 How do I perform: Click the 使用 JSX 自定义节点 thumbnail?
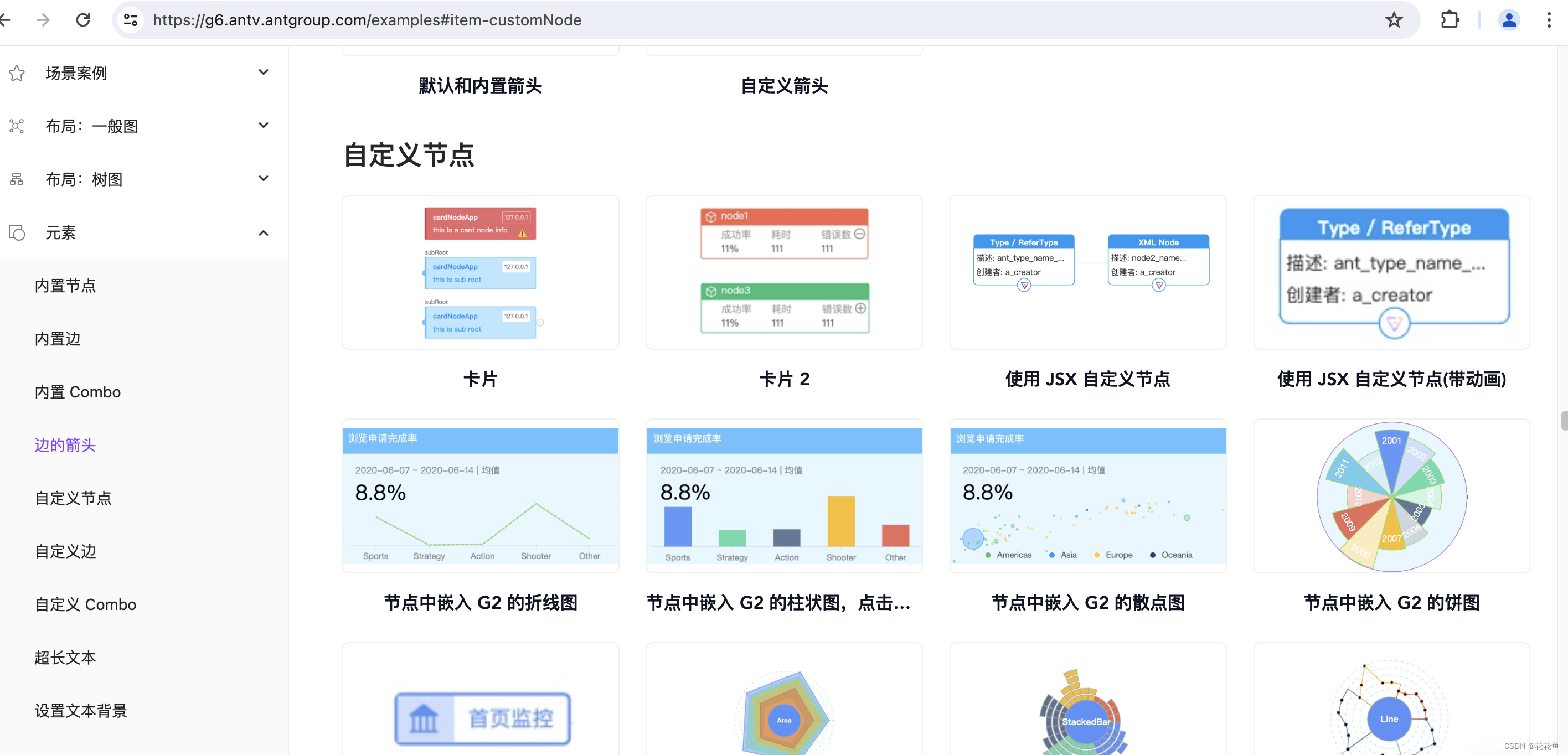pos(1087,272)
